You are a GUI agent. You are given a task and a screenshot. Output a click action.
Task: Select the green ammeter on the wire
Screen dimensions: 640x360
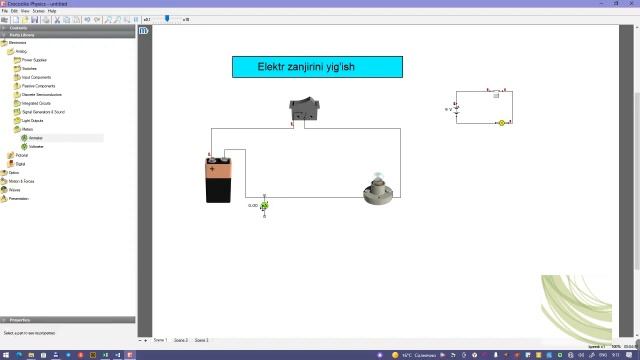coord(264,206)
